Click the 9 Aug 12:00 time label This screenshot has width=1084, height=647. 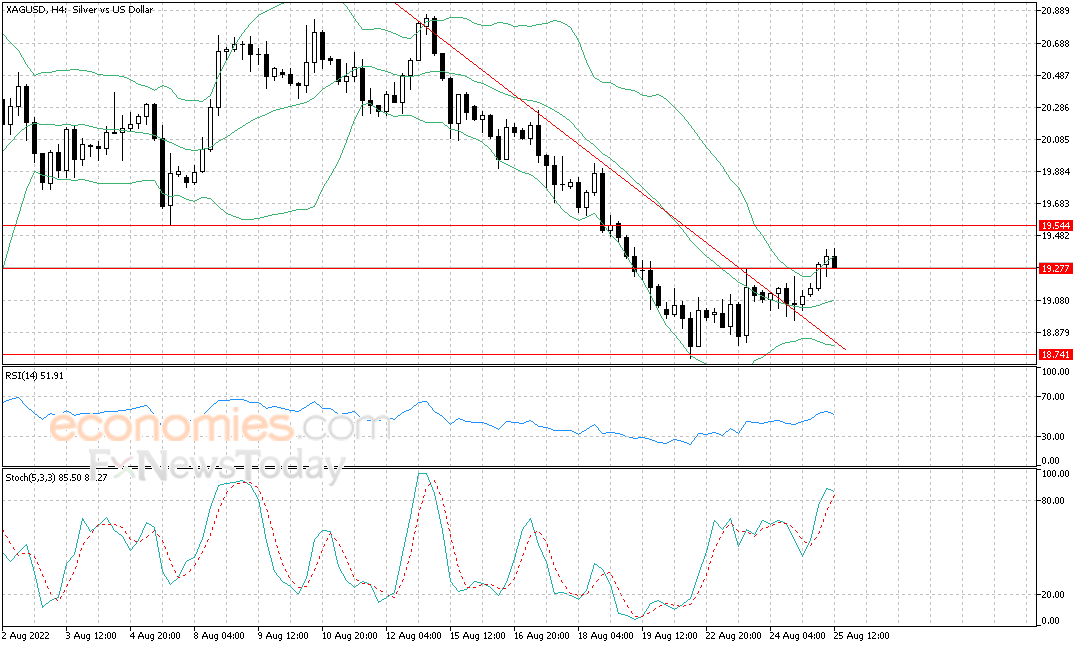coord(283,636)
